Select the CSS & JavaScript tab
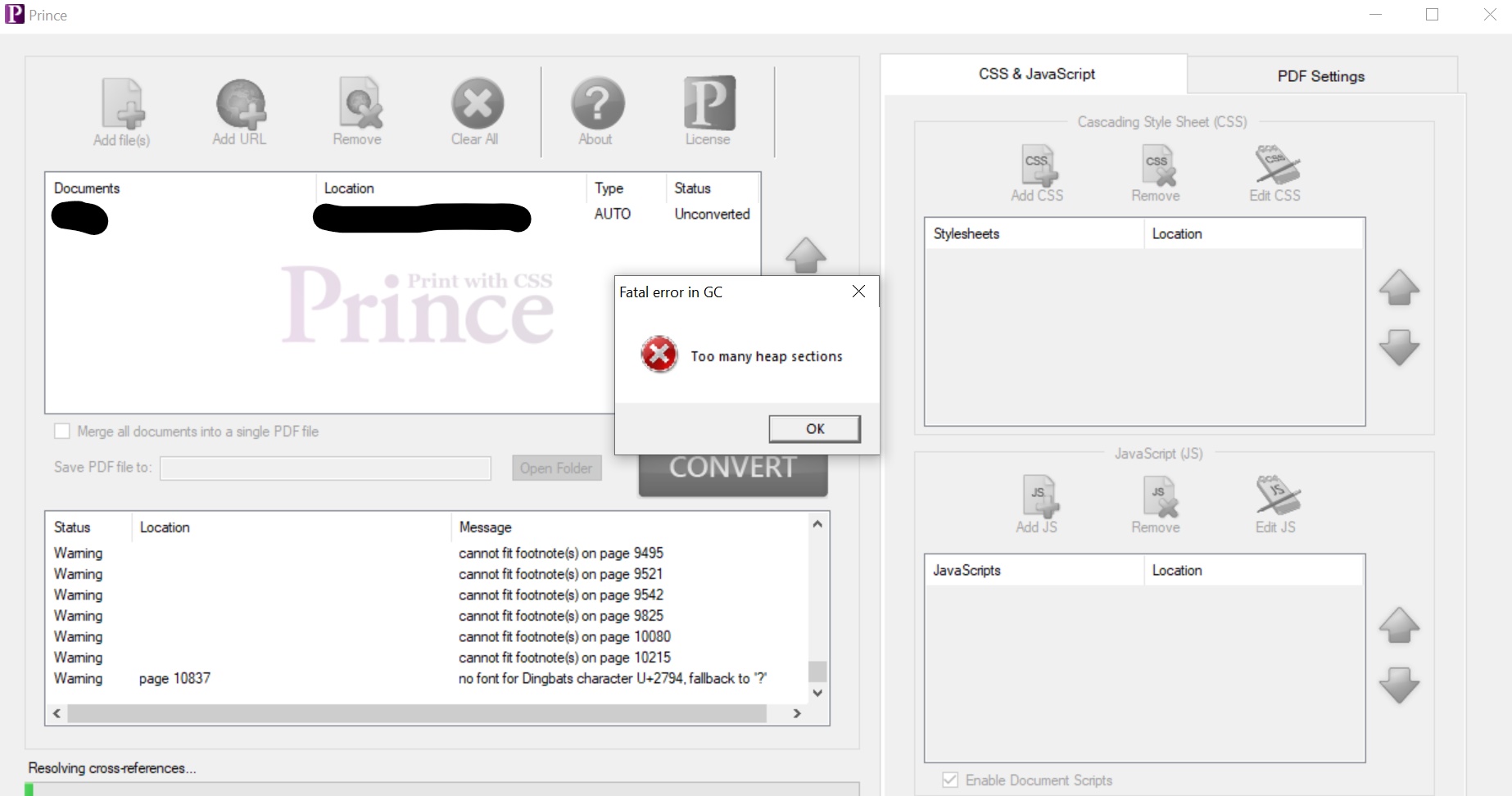The image size is (1512, 796). pos(1036,75)
